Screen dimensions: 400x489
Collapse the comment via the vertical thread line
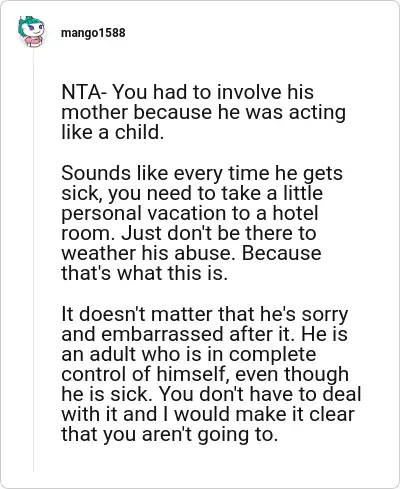coord(33,260)
